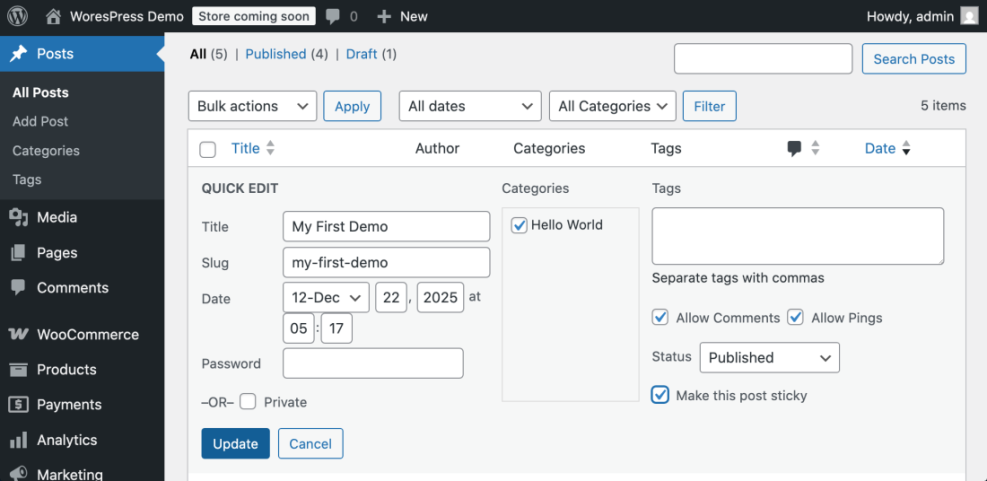Click the home icon beside WoresPress Demo
The image size is (987, 481).
pos(54,16)
